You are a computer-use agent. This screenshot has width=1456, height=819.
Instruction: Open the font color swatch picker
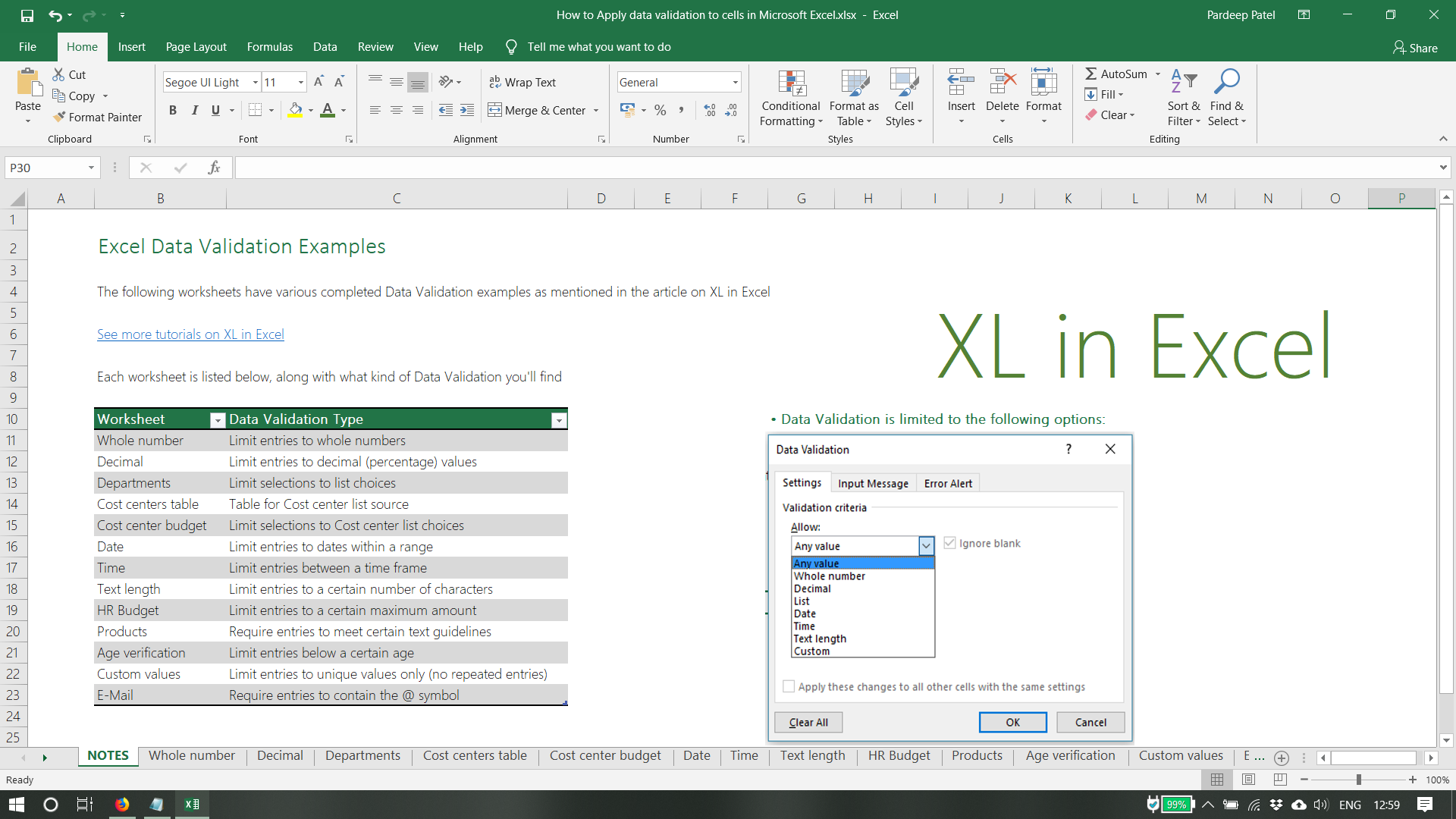[342, 110]
